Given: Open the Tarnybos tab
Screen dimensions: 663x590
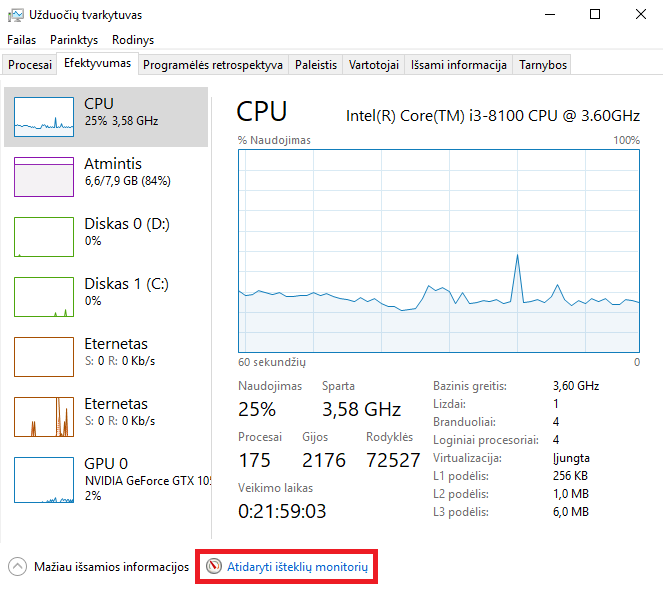Looking at the screenshot, I should (542, 65).
